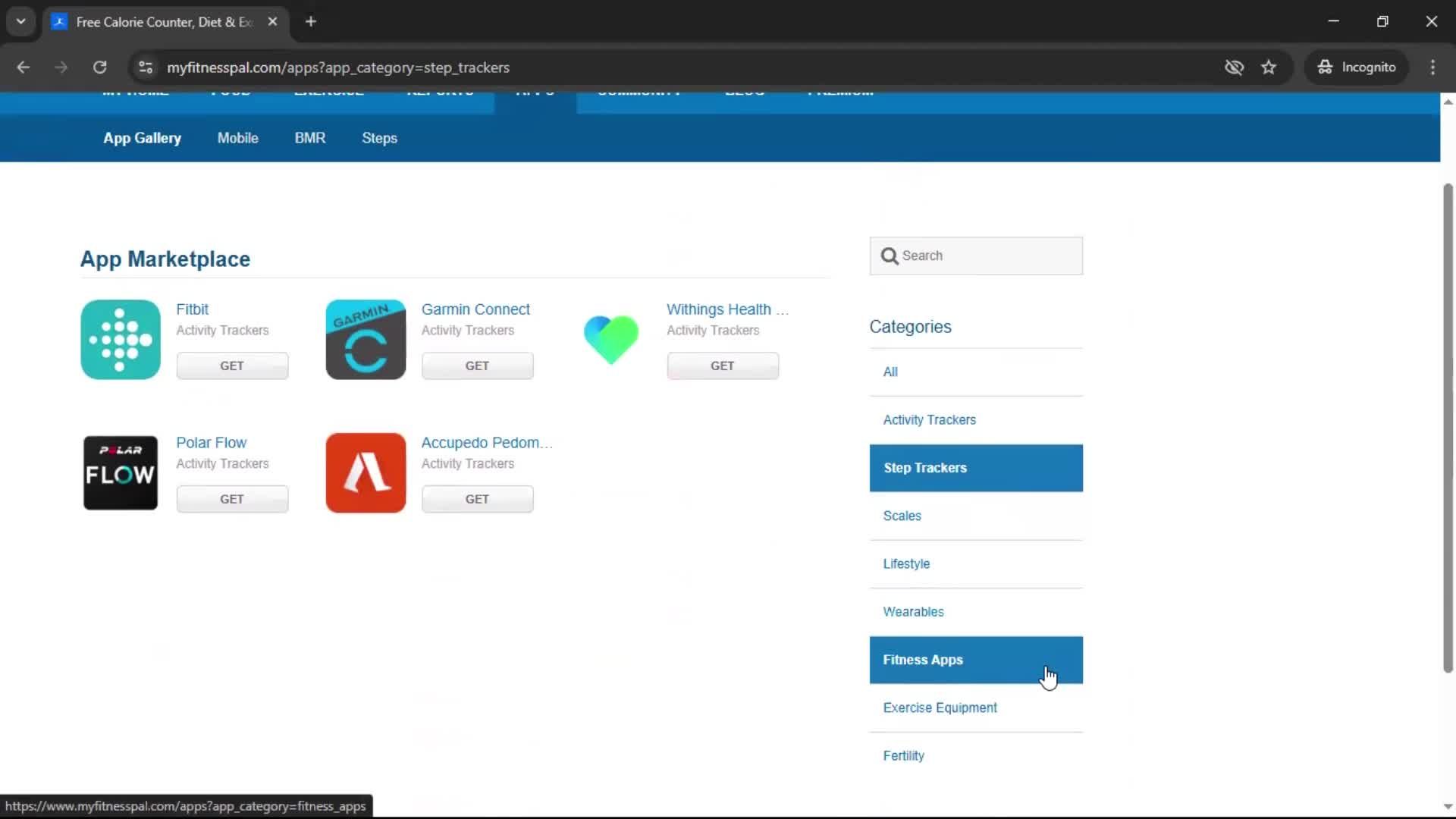The image size is (1456, 819).
Task: Open the Fitbit app icon
Action: click(121, 340)
